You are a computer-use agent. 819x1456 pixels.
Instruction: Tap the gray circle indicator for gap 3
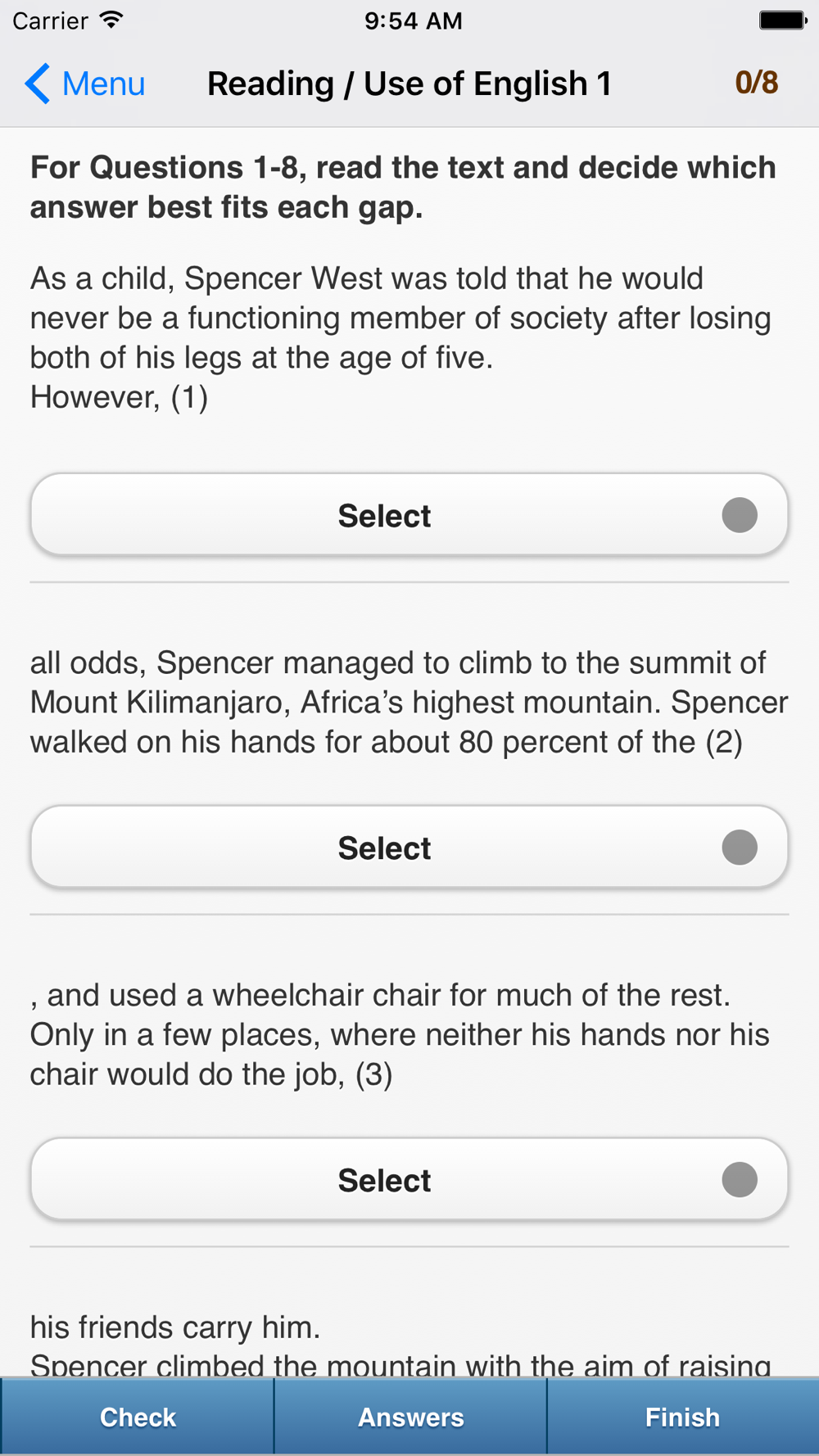pyautogui.click(x=740, y=1180)
